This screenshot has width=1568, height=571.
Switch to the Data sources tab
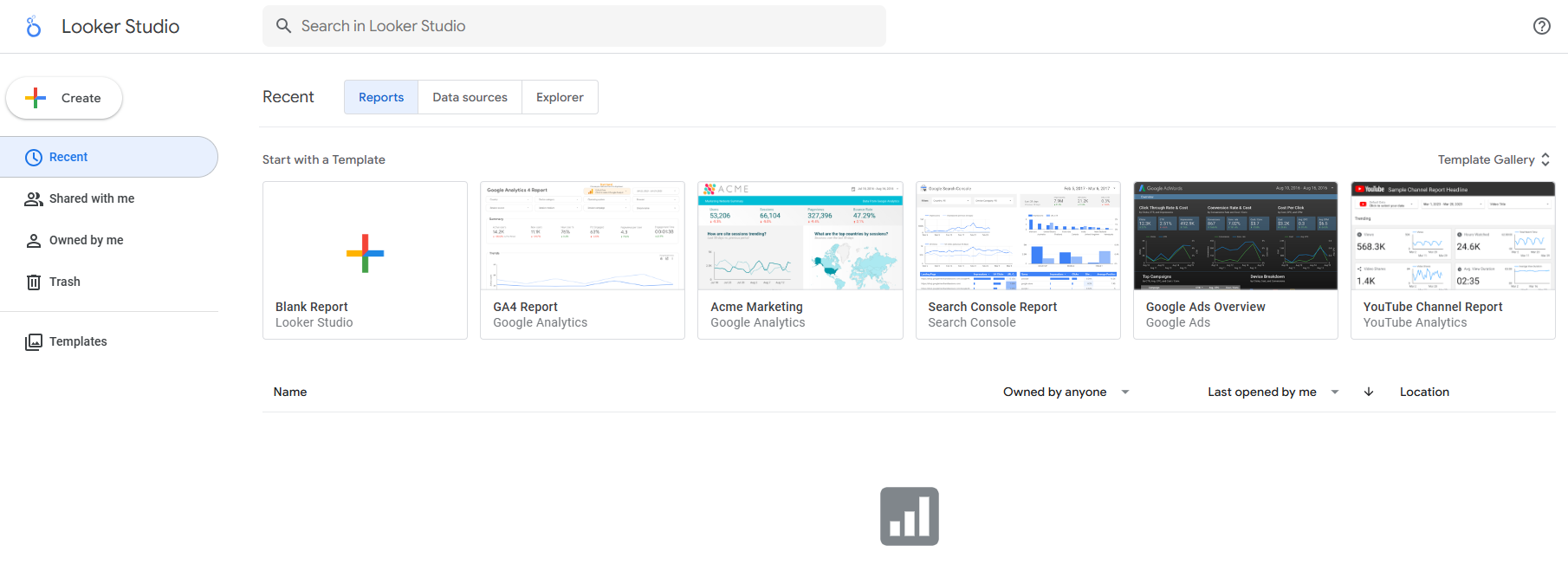[470, 97]
